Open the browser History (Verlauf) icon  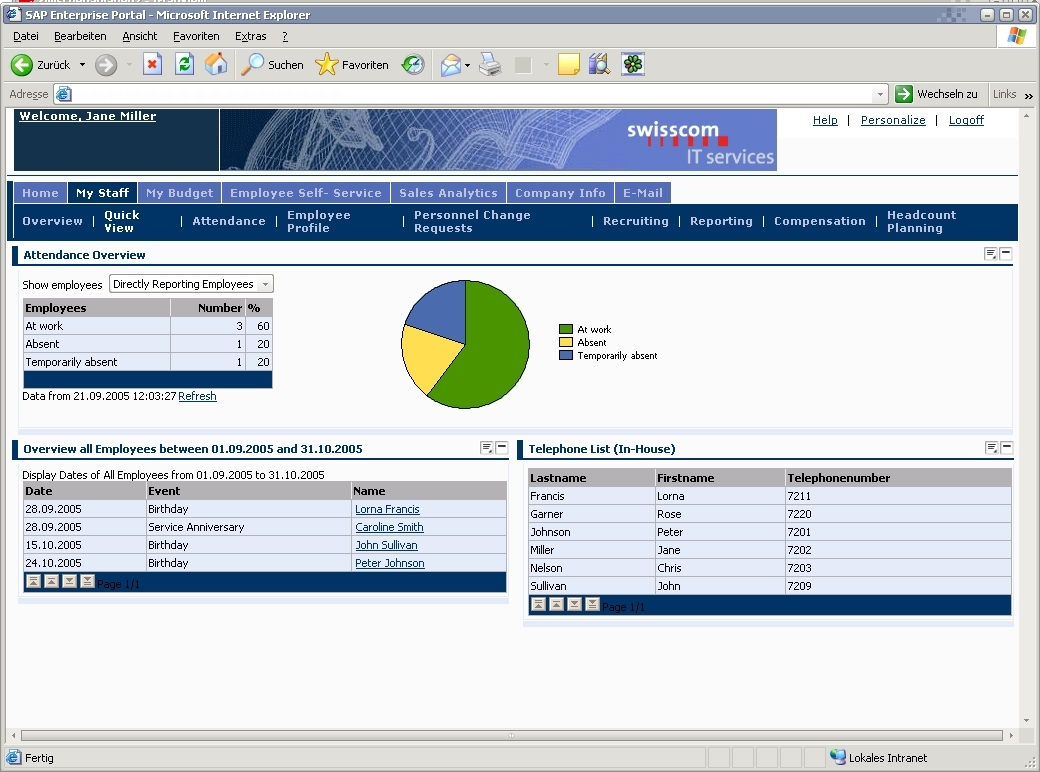pyautogui.click(x=413, y=65)
